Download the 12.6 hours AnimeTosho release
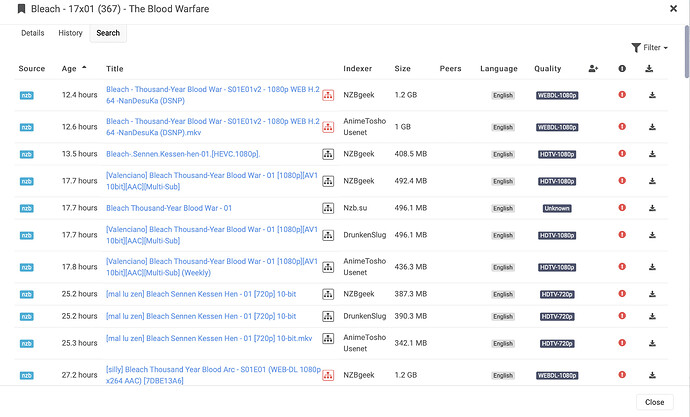Viewport: 690px width, 417px height. (x=652, y=127)
